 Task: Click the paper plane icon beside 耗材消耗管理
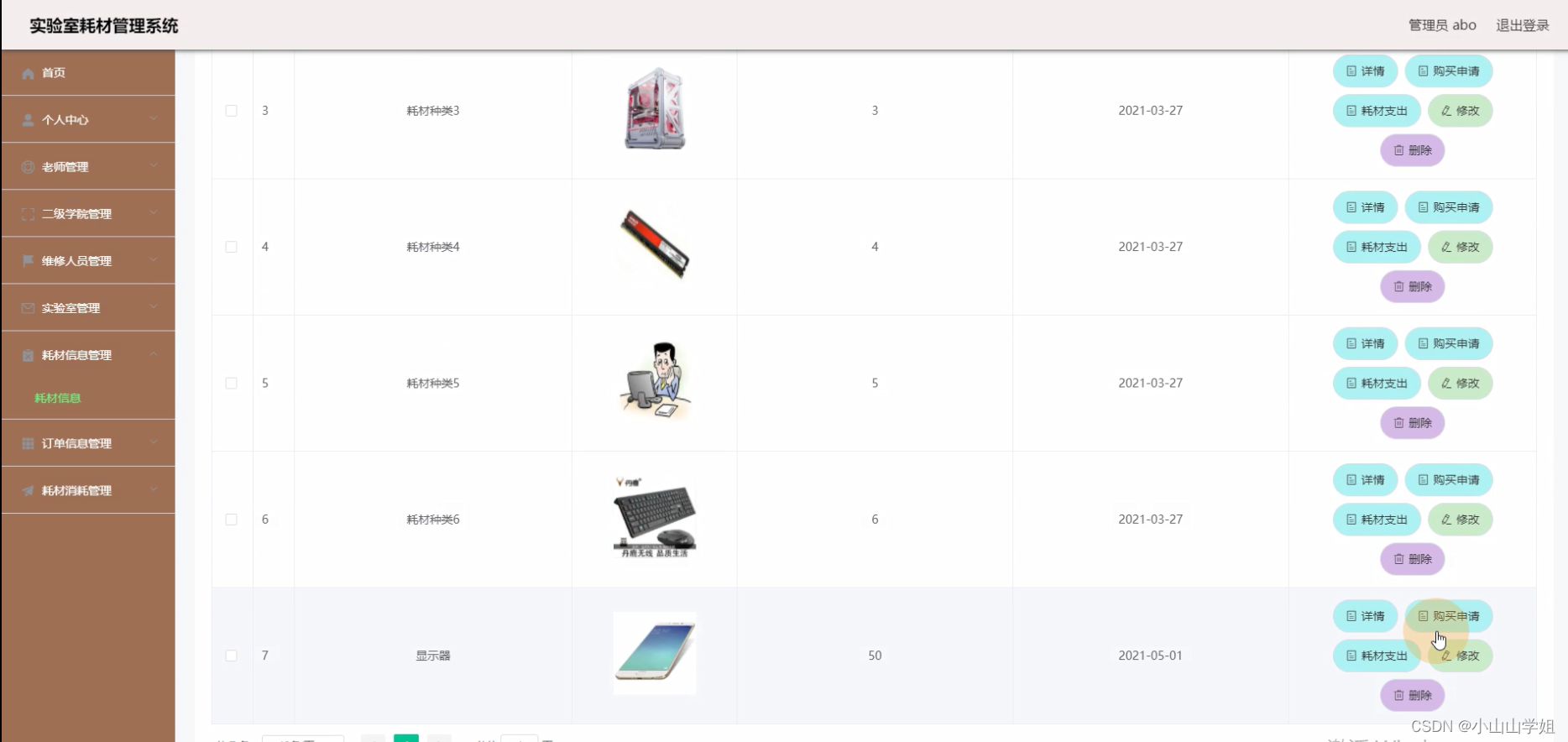[28, 490]
